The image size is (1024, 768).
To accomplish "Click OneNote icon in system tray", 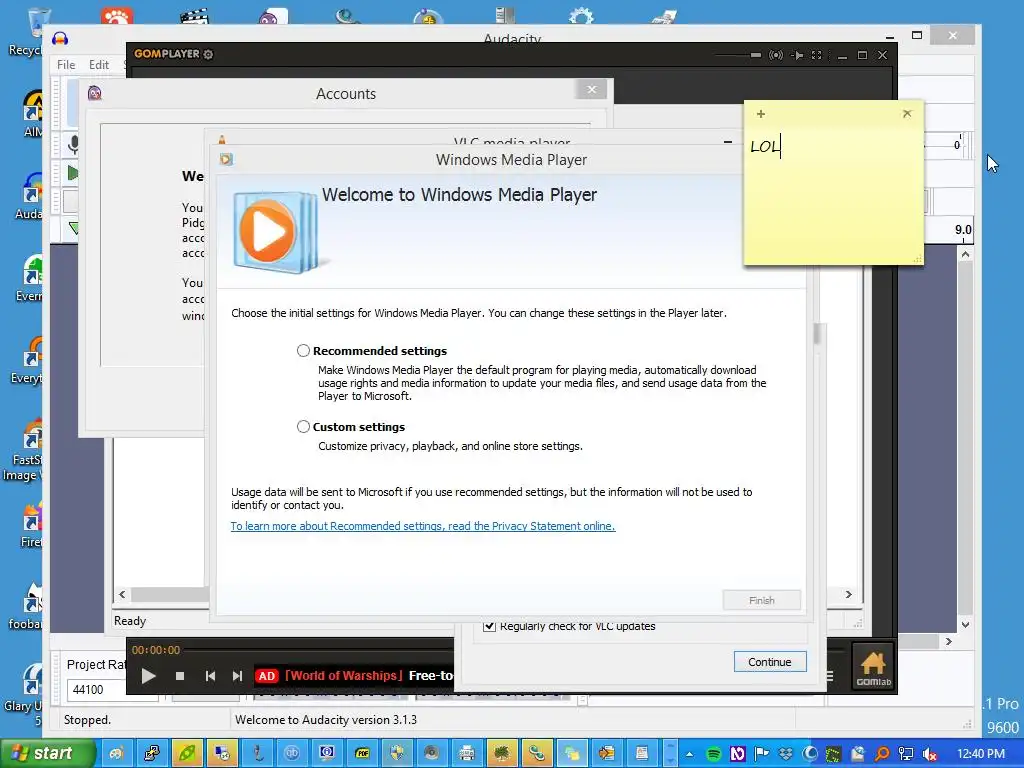I will point(738,754).
